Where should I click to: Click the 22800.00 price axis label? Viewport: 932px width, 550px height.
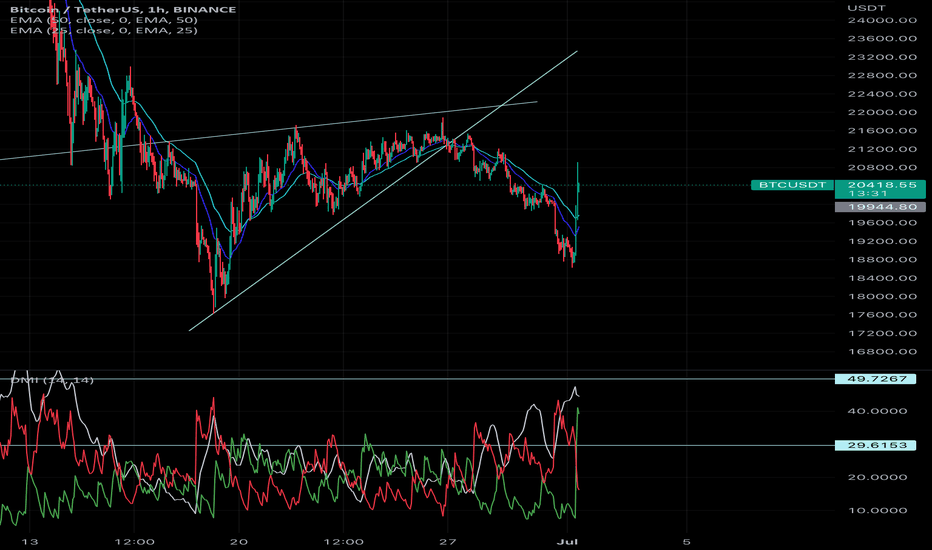pyautogui.click(x=882, y=76)
